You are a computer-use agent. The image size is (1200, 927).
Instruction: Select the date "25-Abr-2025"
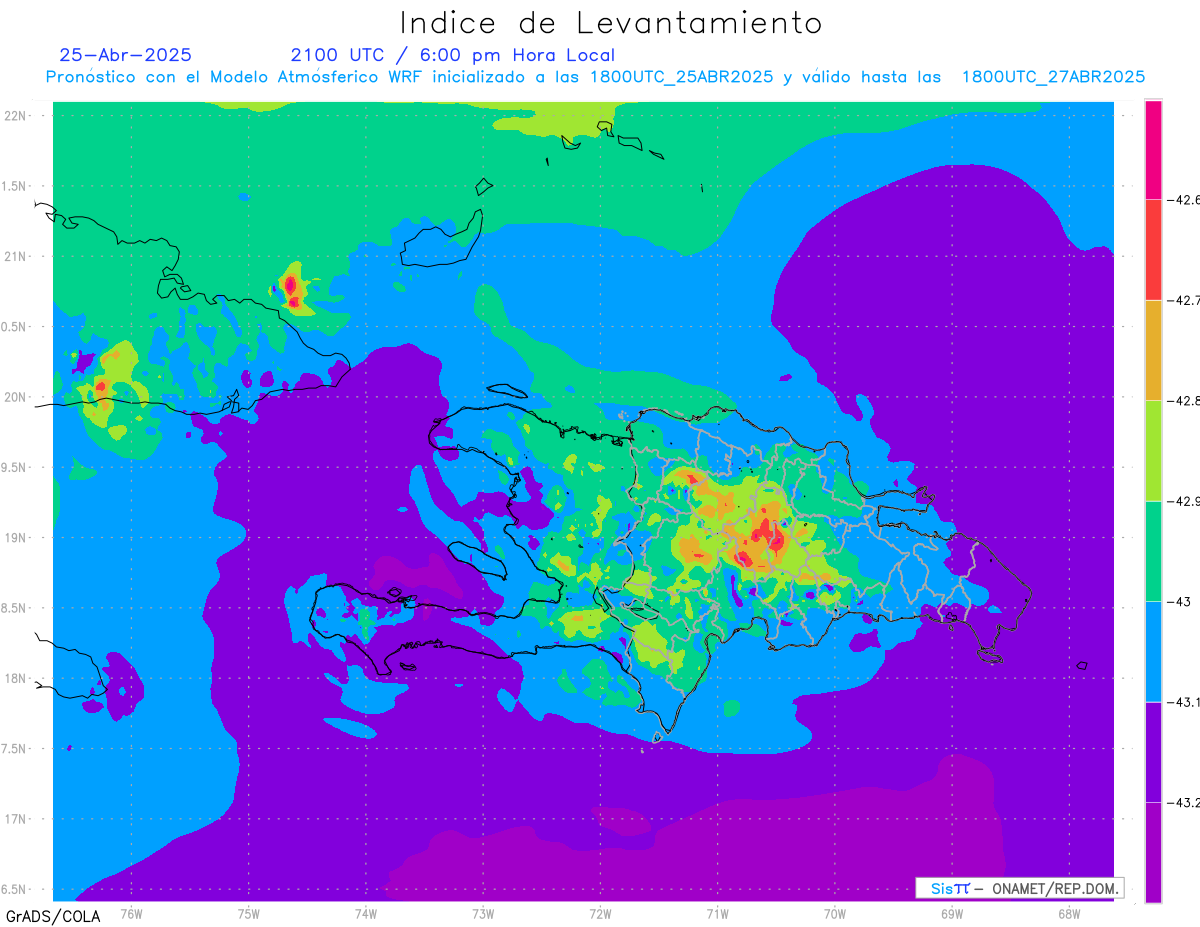(x=126, y=55)
